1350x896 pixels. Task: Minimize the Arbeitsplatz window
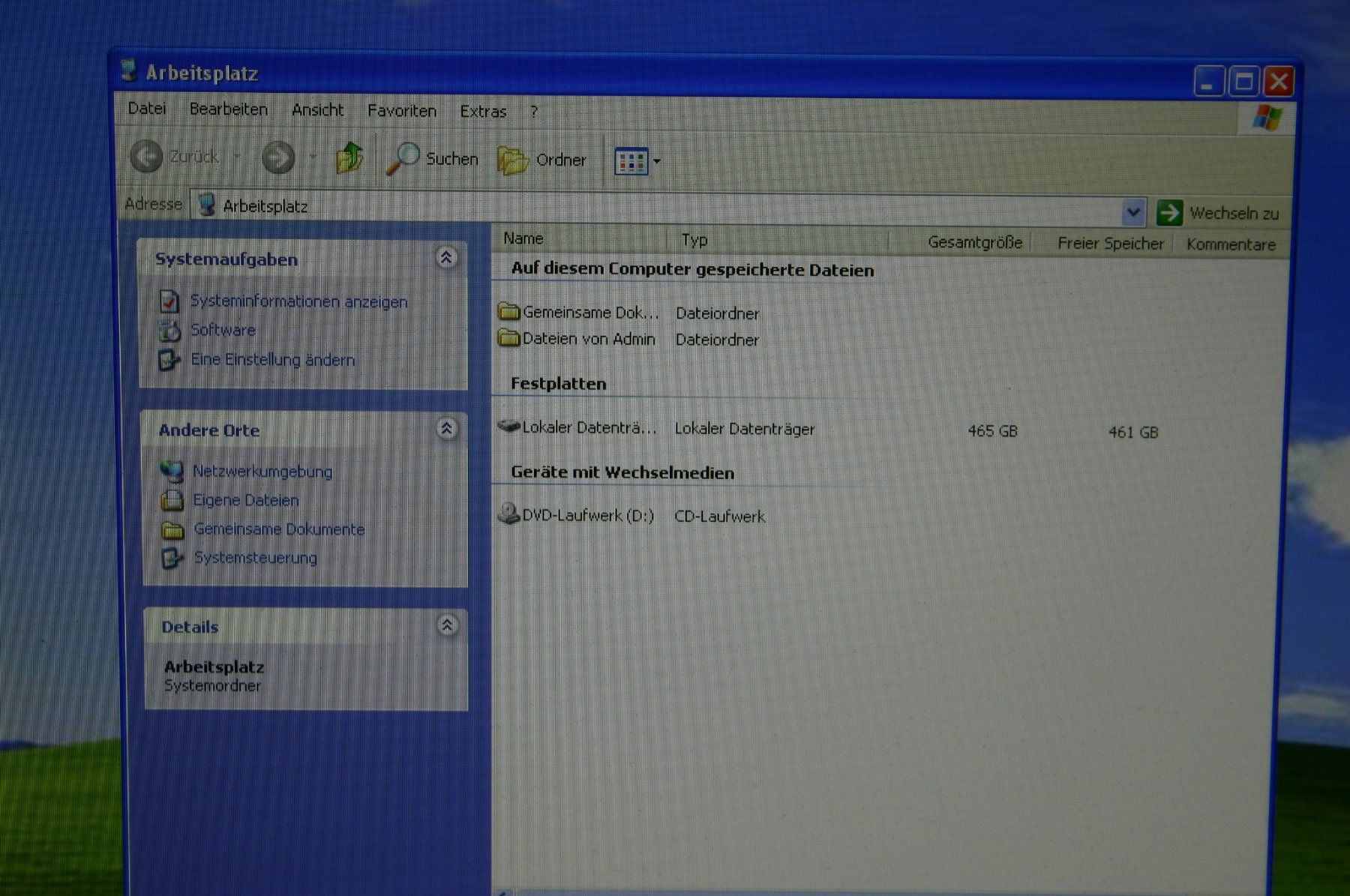pyautogui.click(x=1208, y=81)
